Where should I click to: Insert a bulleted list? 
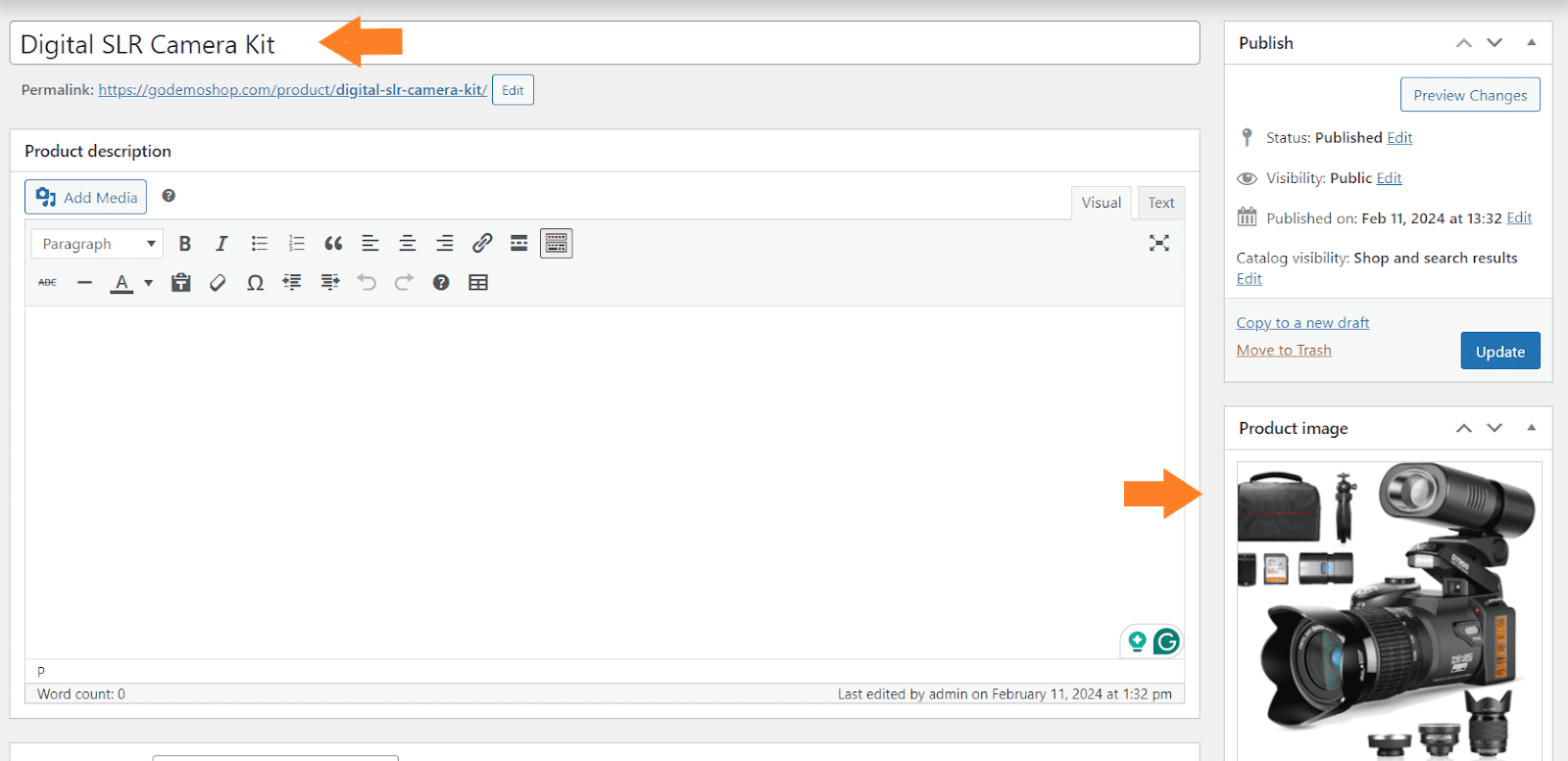[259, 243]
